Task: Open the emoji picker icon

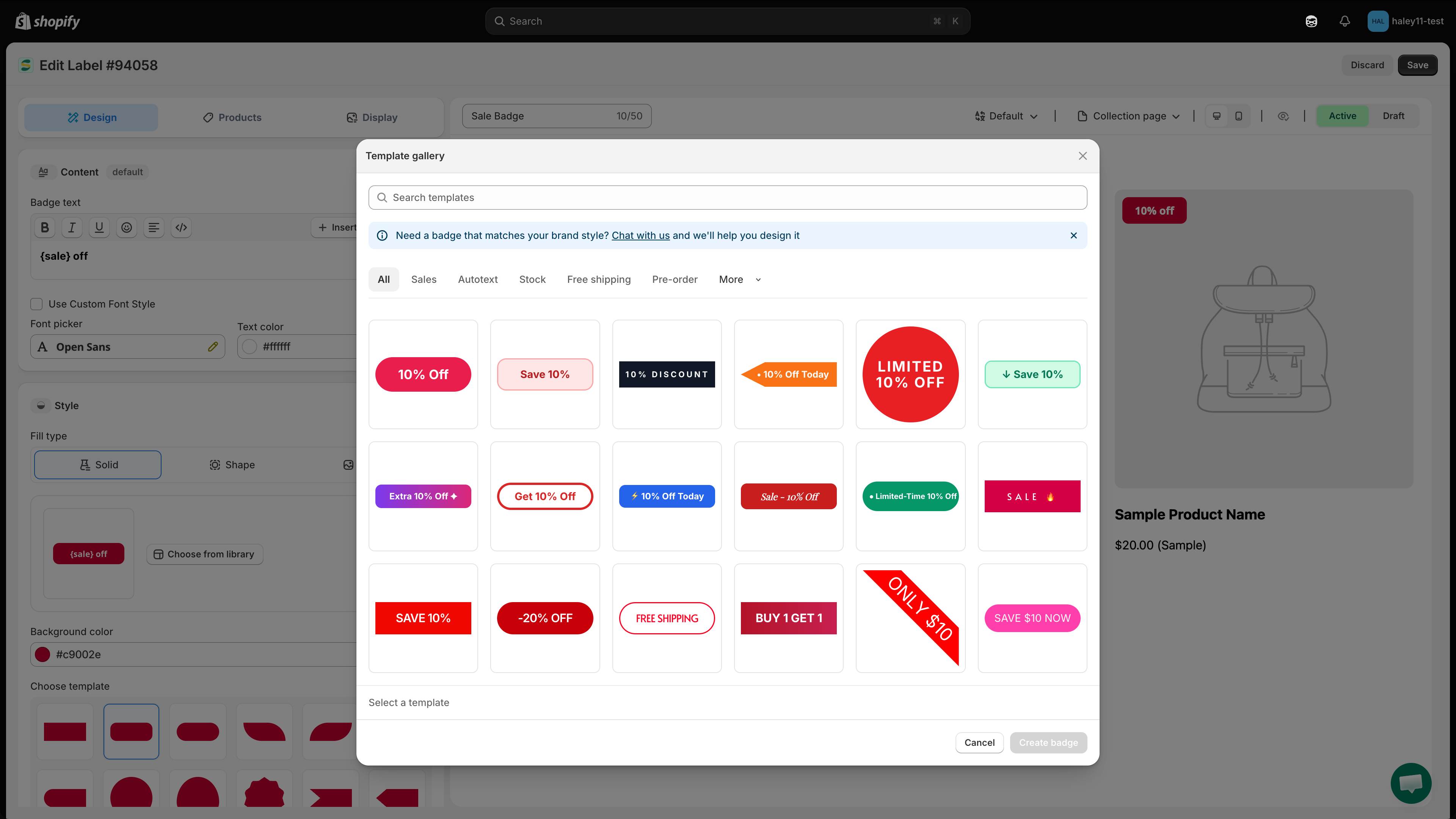Action: click(x=127, y=227)
